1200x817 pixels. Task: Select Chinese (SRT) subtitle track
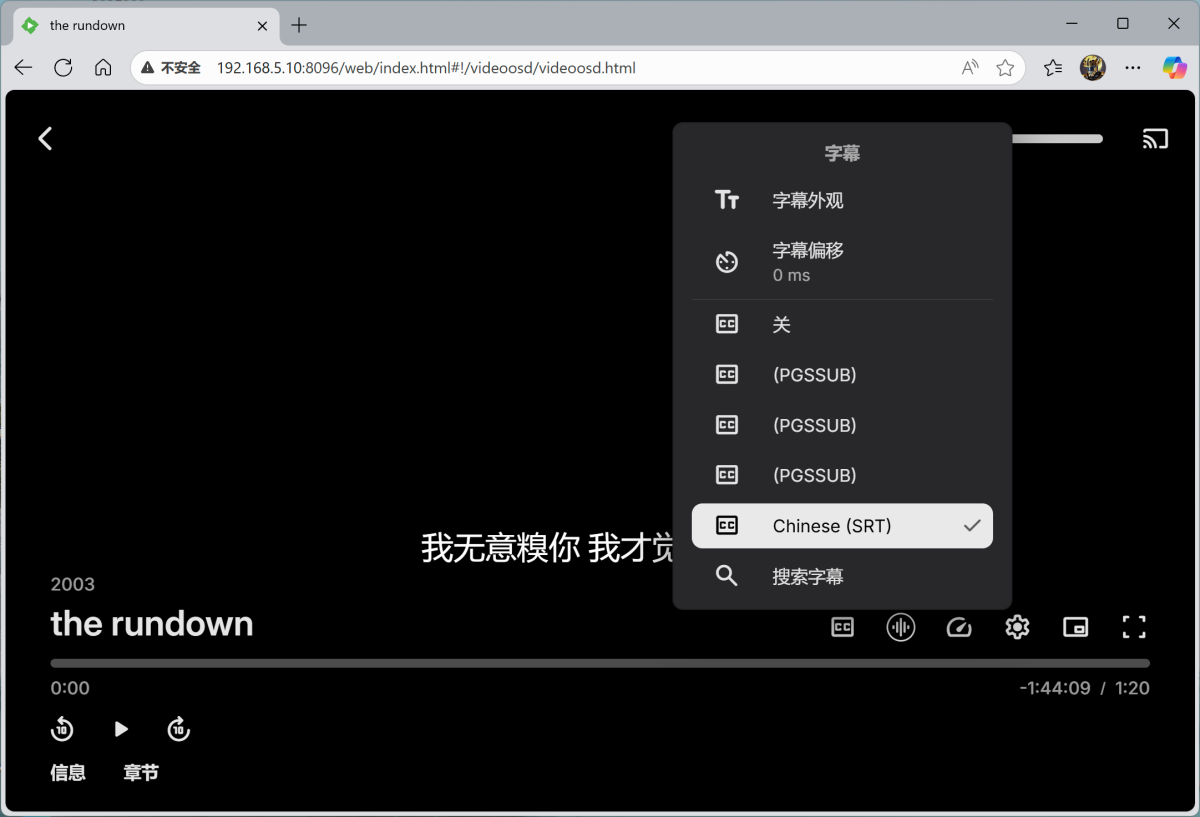(x=842, y=526)
